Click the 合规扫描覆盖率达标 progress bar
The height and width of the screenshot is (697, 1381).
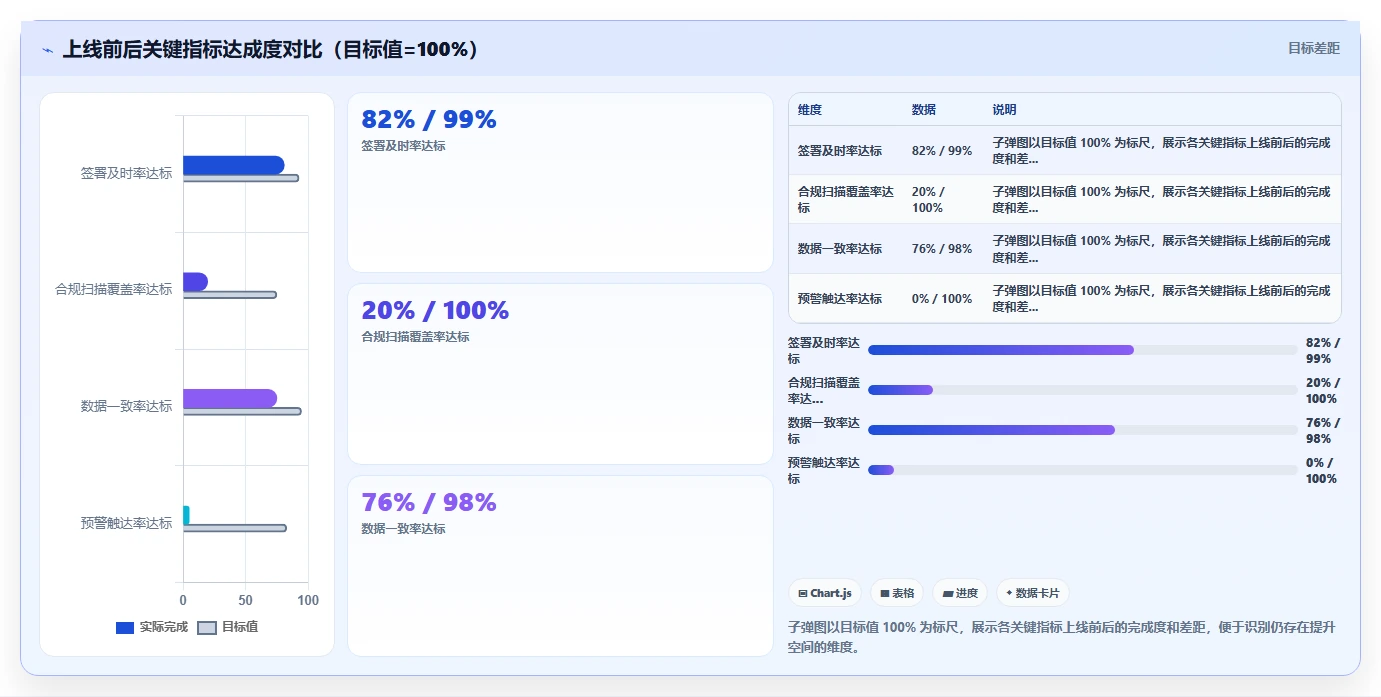(x=1083, y=390)
